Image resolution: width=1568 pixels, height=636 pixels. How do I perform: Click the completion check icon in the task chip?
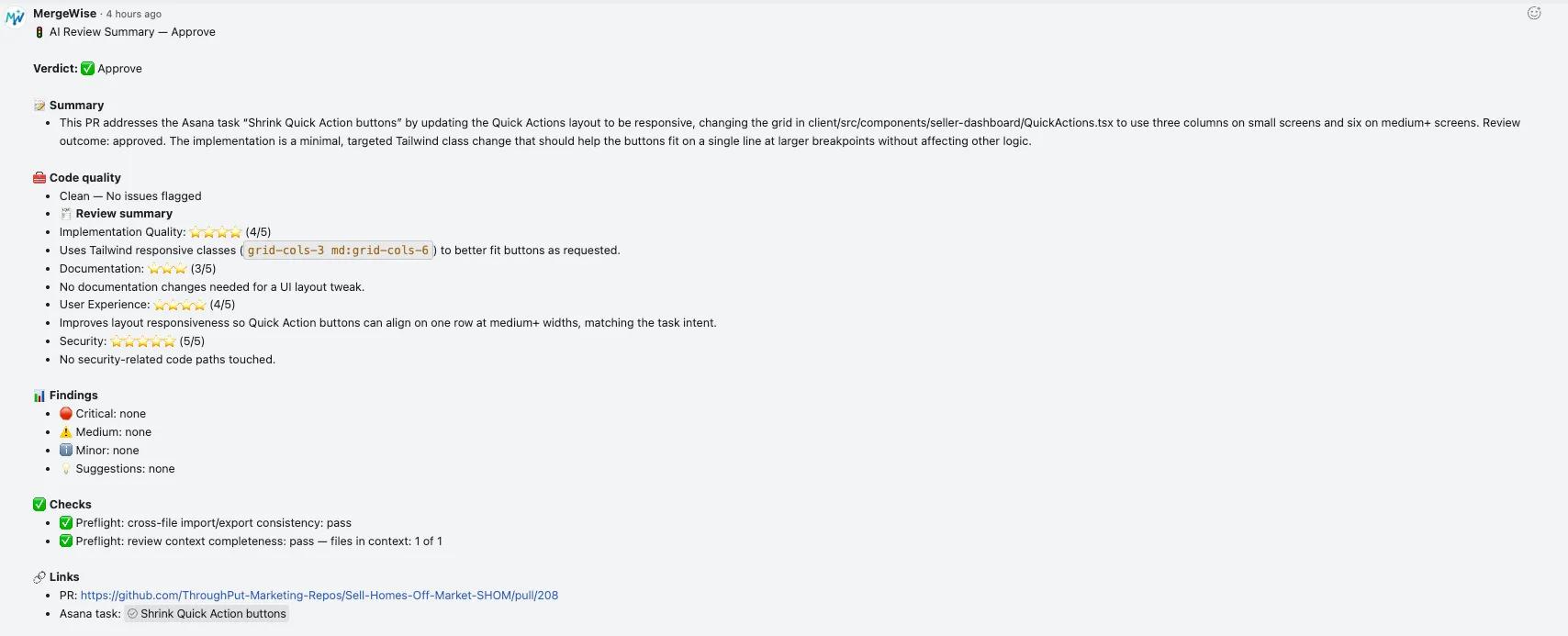pyautogui.click(x=132, y=614)
